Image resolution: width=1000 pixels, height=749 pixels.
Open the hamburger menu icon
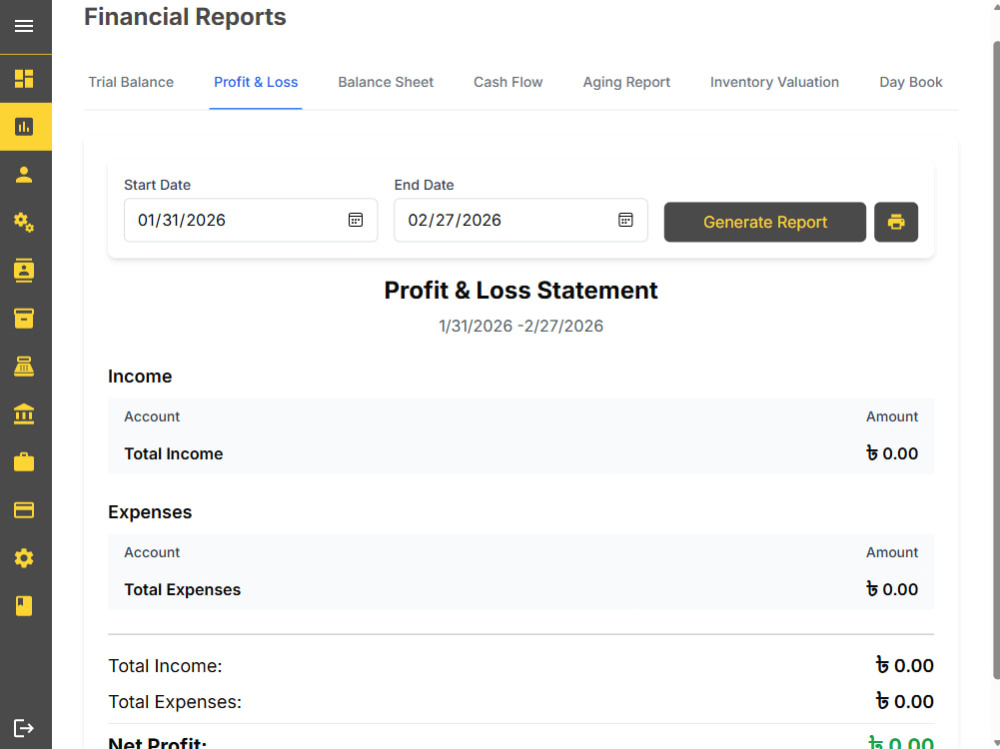click(24, 26)
